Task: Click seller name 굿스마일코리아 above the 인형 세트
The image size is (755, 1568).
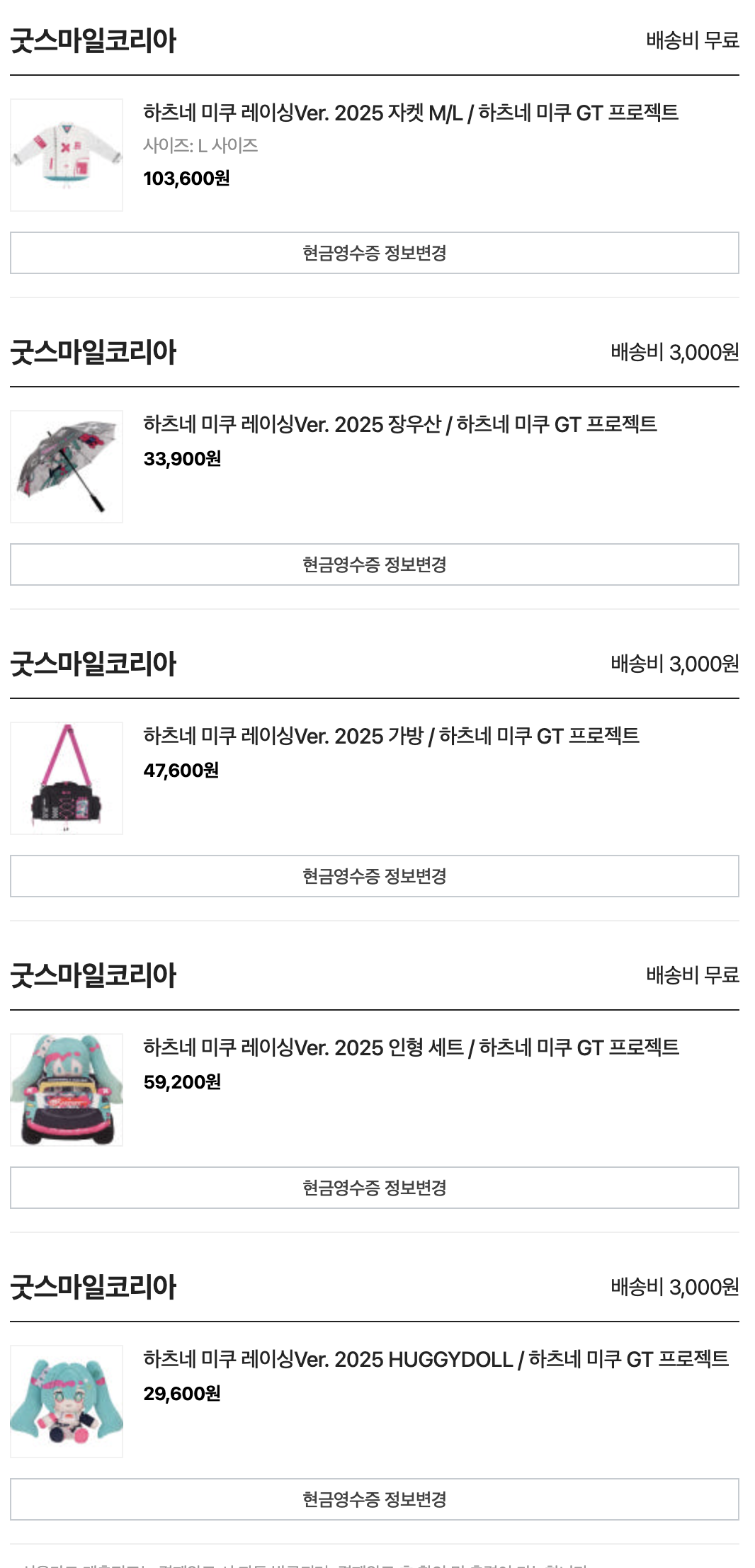Action: pos(93,976)
